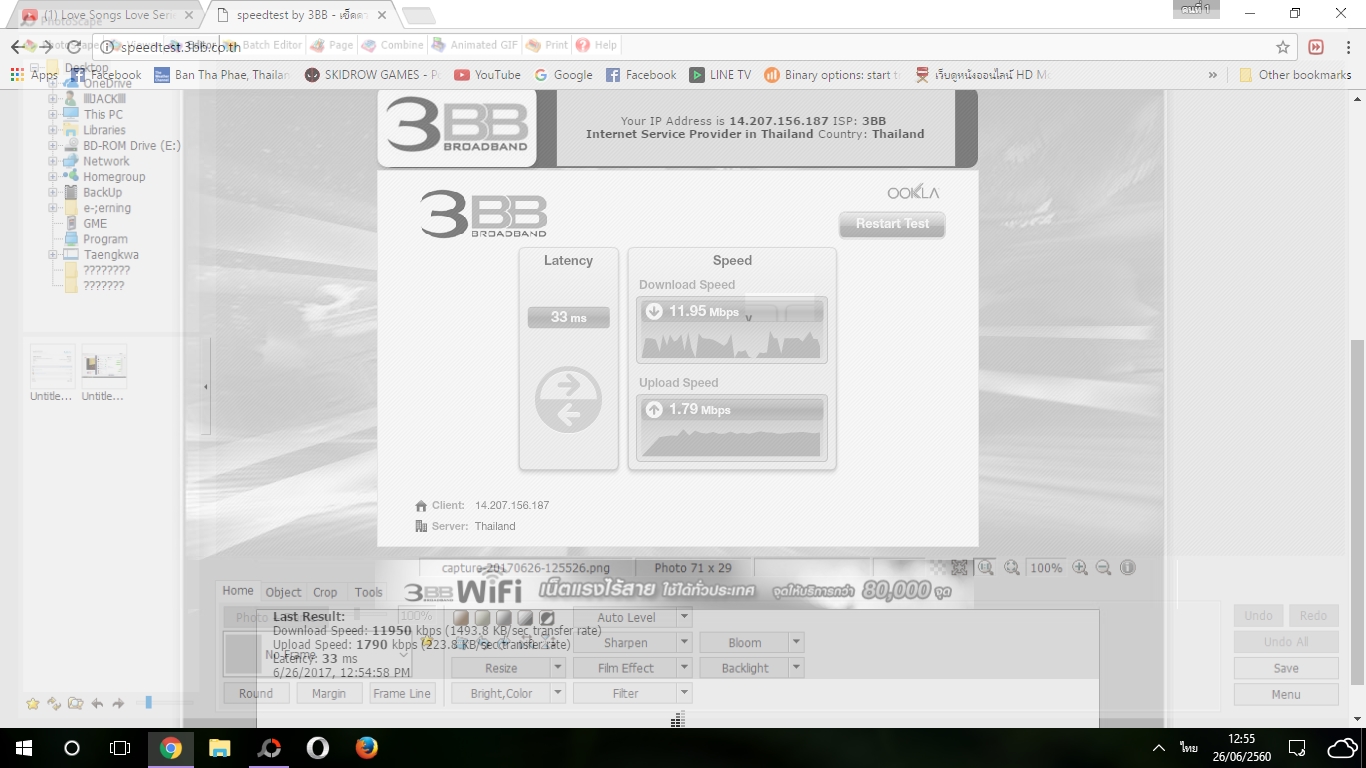Click the Resize button in PhotoScape

tap(501, 668)
